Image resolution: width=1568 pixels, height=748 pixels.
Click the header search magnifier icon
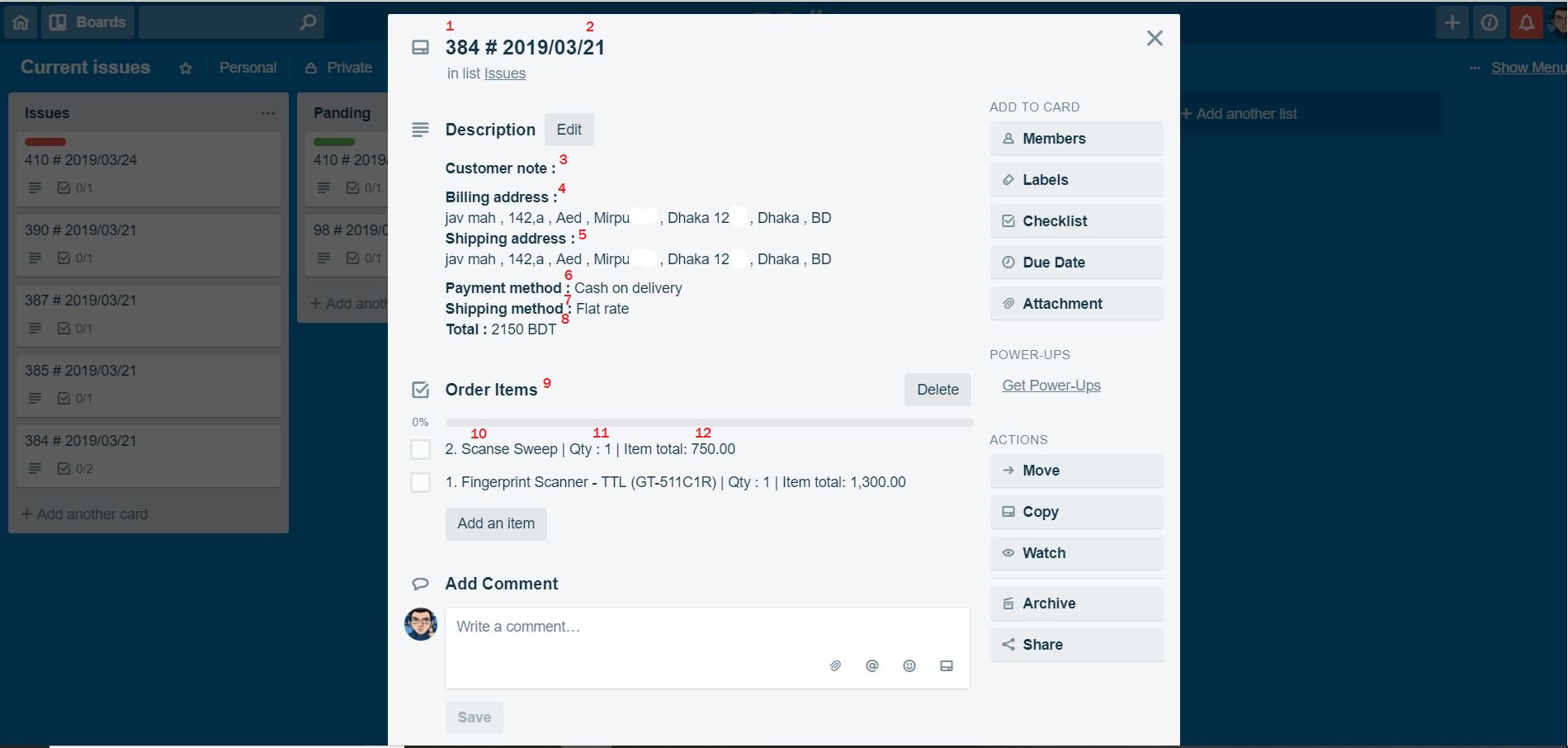pyautogui.click(x=307, y=22)
